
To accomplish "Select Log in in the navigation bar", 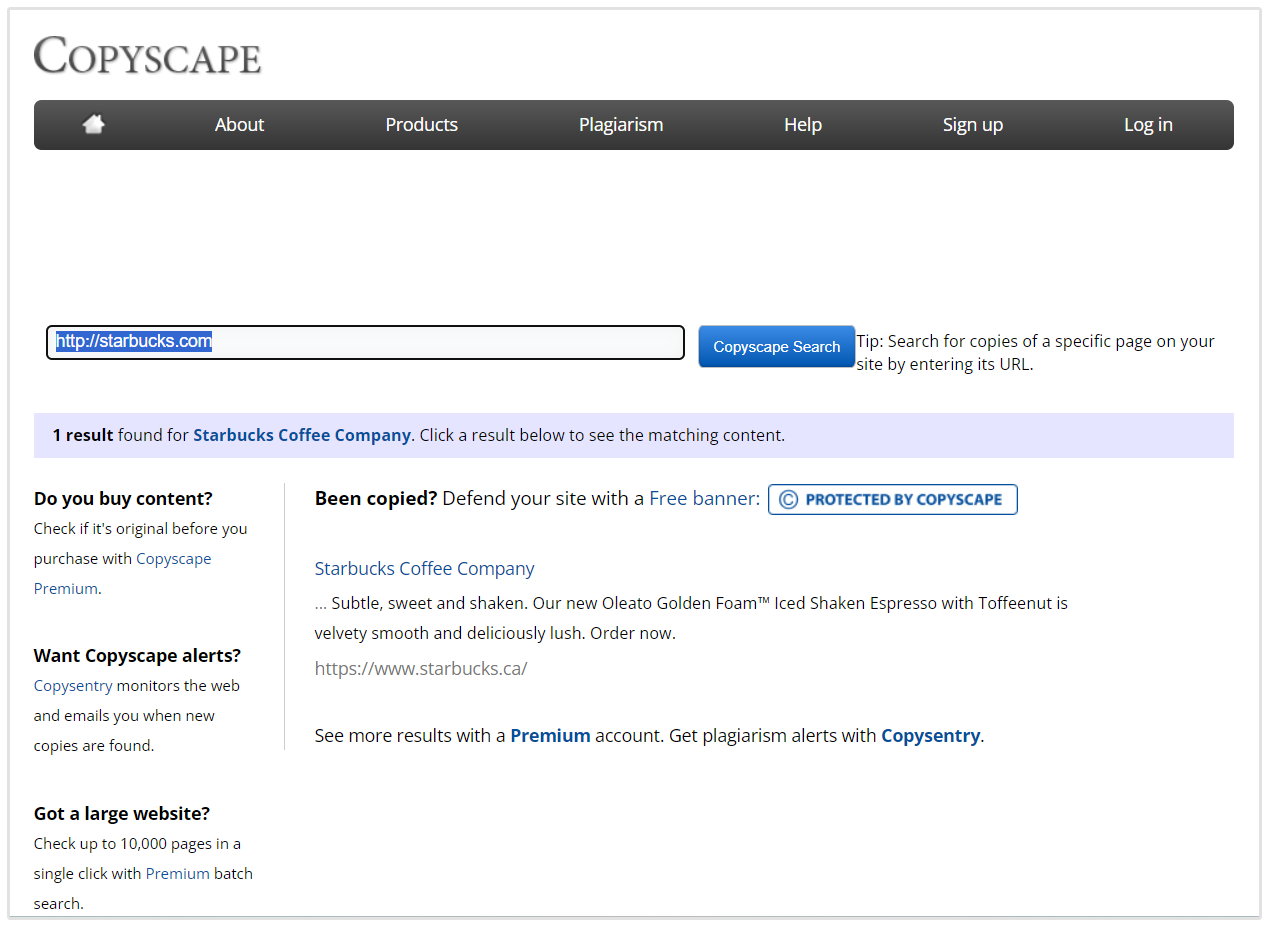I will click(x=1147, y=125).
